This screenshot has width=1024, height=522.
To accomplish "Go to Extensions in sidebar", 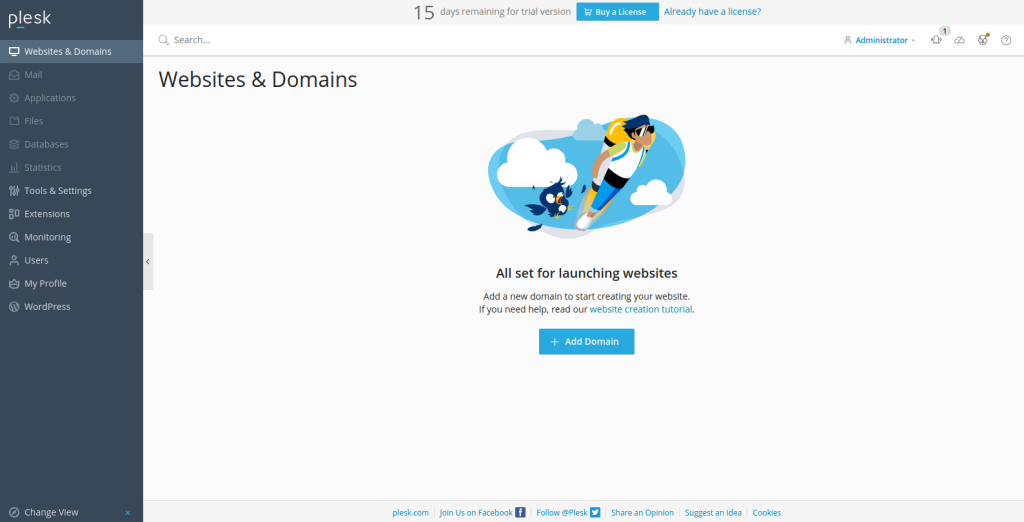I will pos(47,214).
